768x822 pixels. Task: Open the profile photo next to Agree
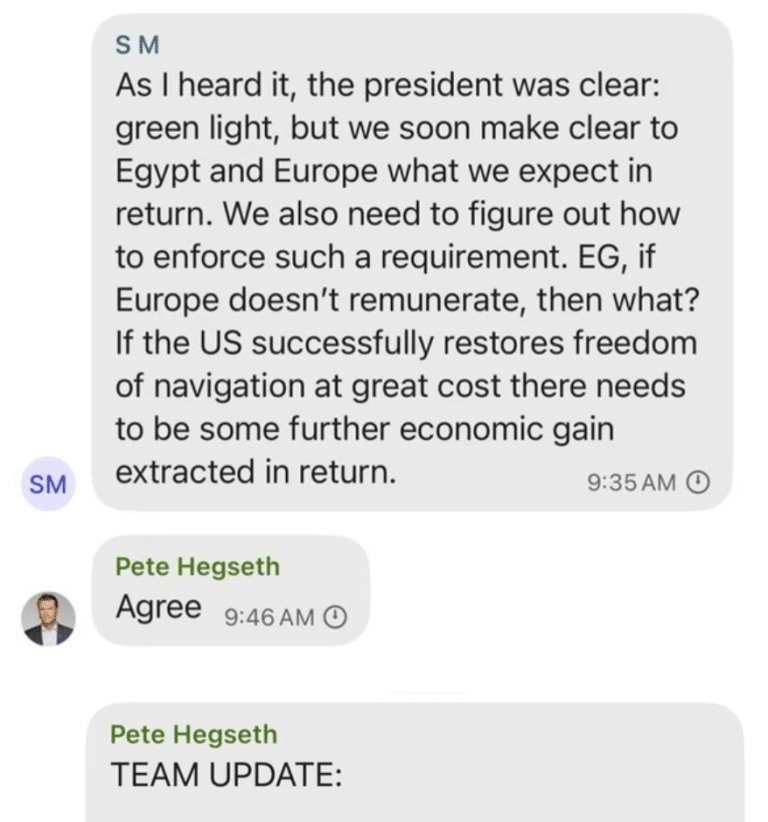[48, 618]
